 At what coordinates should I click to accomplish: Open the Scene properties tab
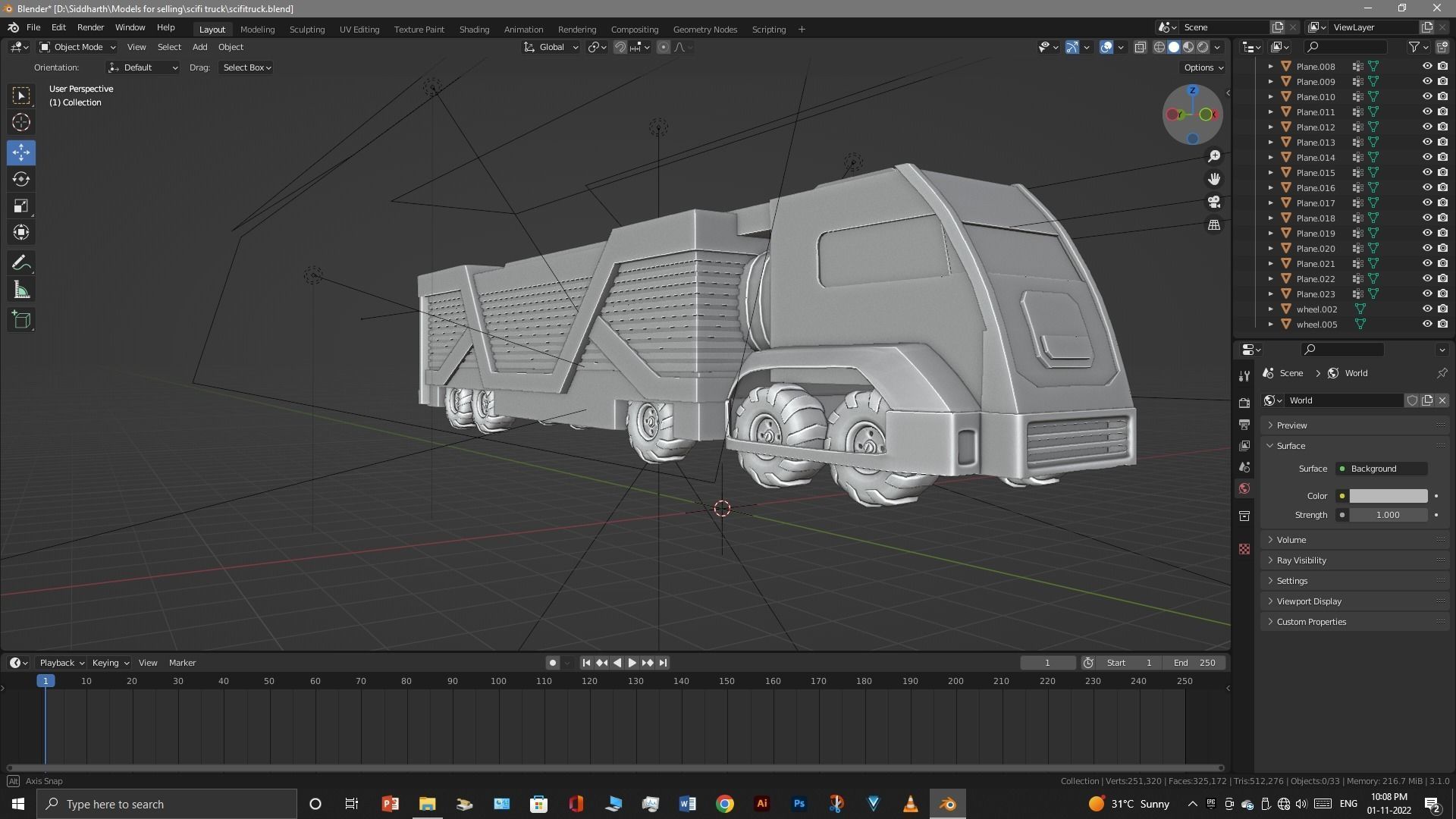click(1244, 466)
